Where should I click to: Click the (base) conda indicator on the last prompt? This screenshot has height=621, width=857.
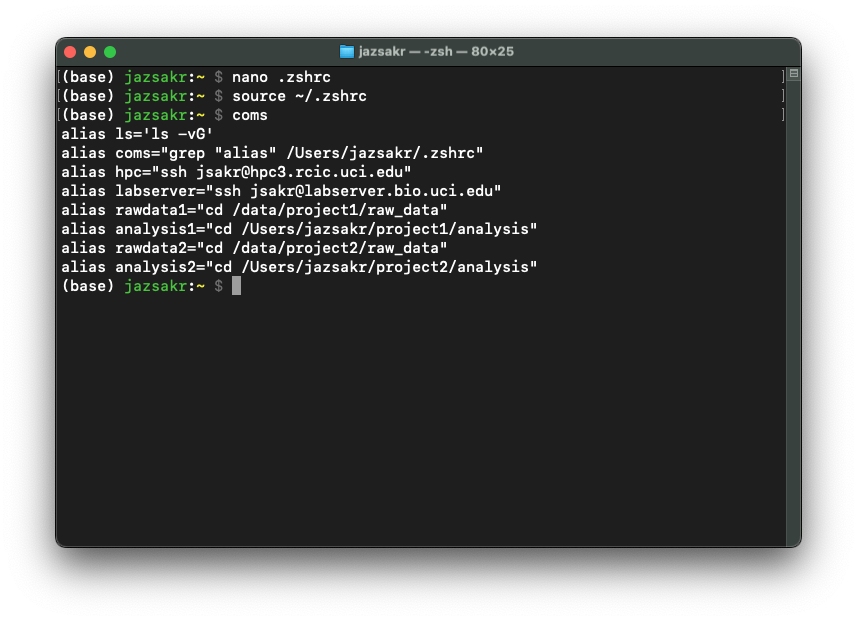point(89,285)
